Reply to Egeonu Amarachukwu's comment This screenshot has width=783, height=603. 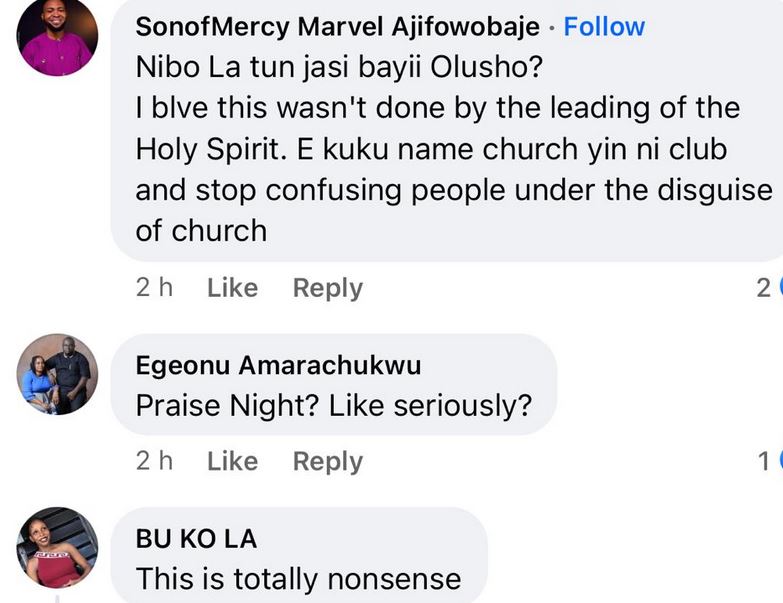click(x=327, y=461)
